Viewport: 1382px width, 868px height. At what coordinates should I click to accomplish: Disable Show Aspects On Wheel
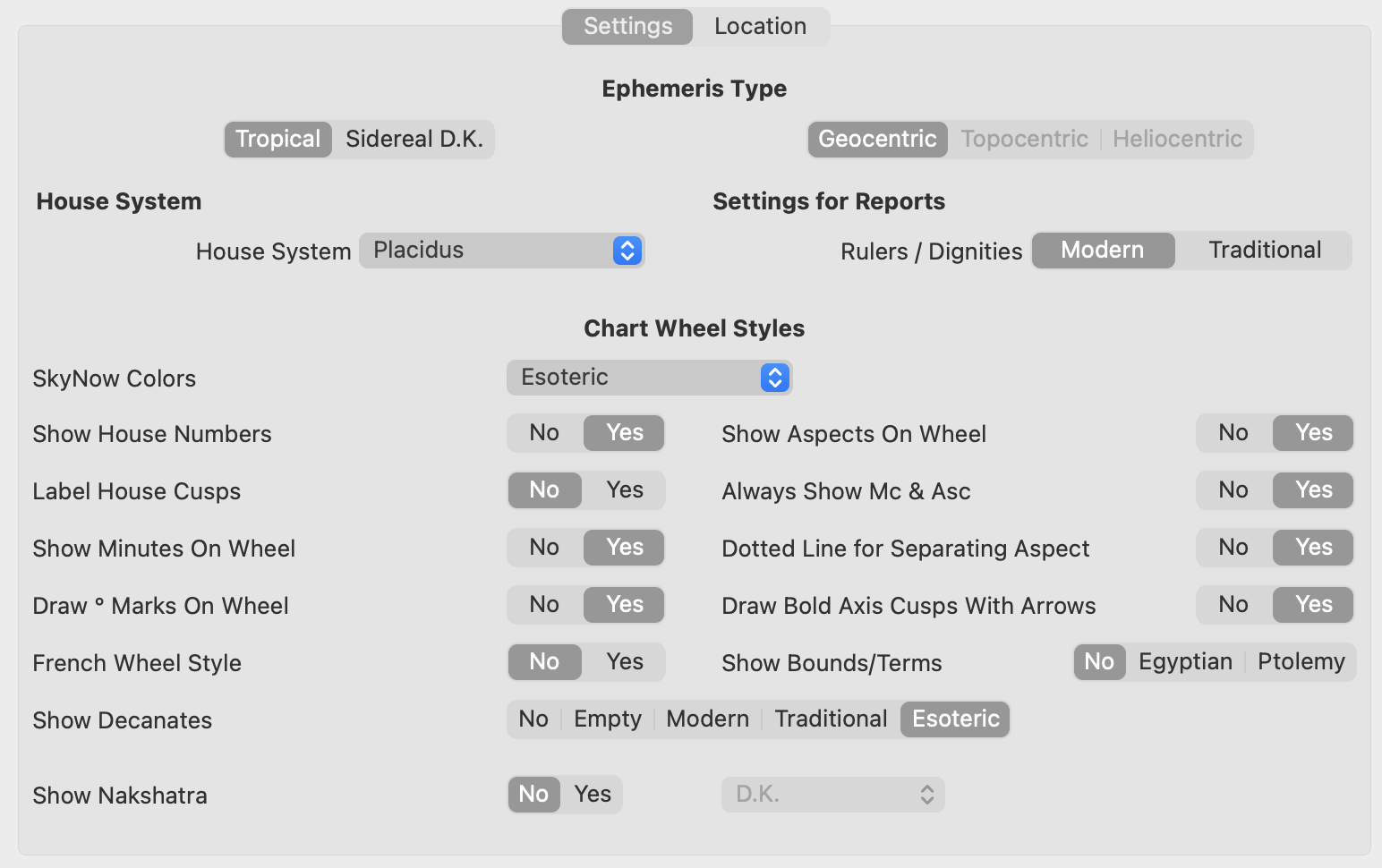(x=1233, y=433)
